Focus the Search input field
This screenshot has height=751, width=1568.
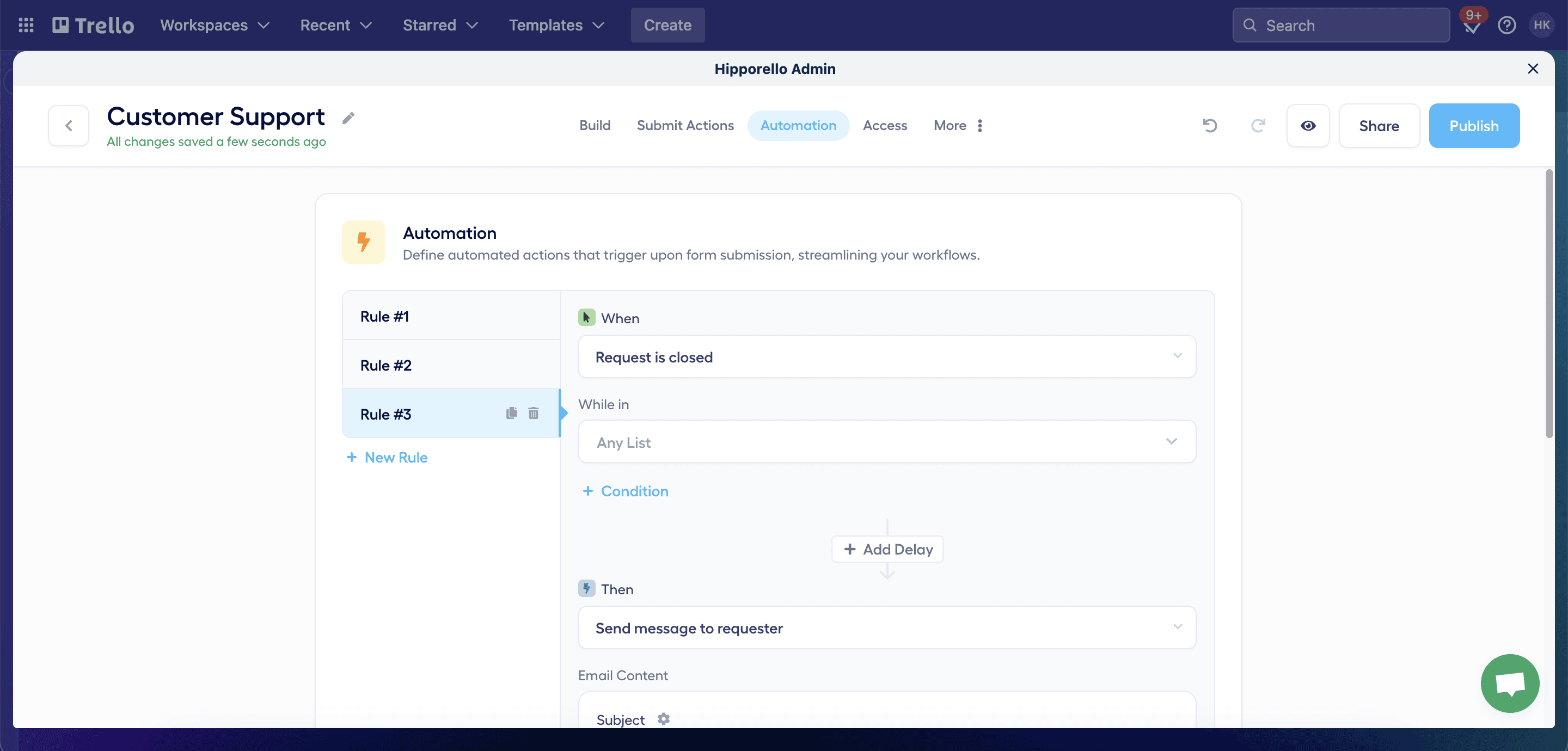point(1341,25)
